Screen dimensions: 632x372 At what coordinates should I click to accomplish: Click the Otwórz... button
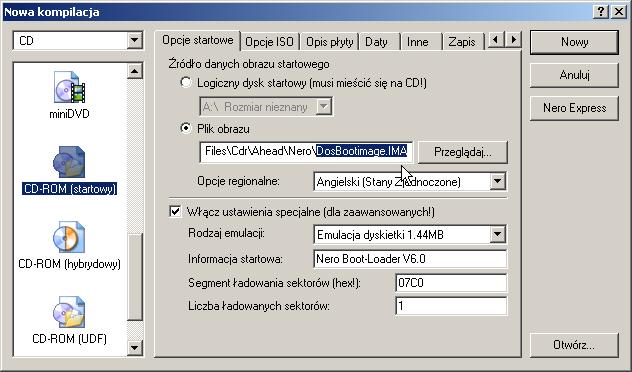pyautogui.click(x=574, y=345)
